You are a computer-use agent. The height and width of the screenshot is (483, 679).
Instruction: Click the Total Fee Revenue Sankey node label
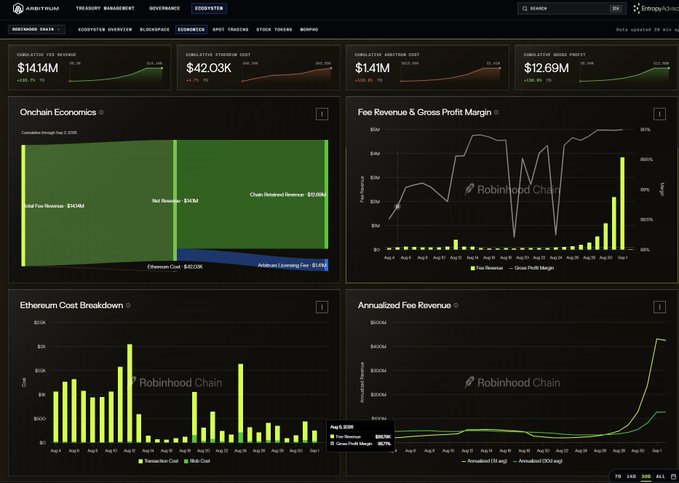55,206
